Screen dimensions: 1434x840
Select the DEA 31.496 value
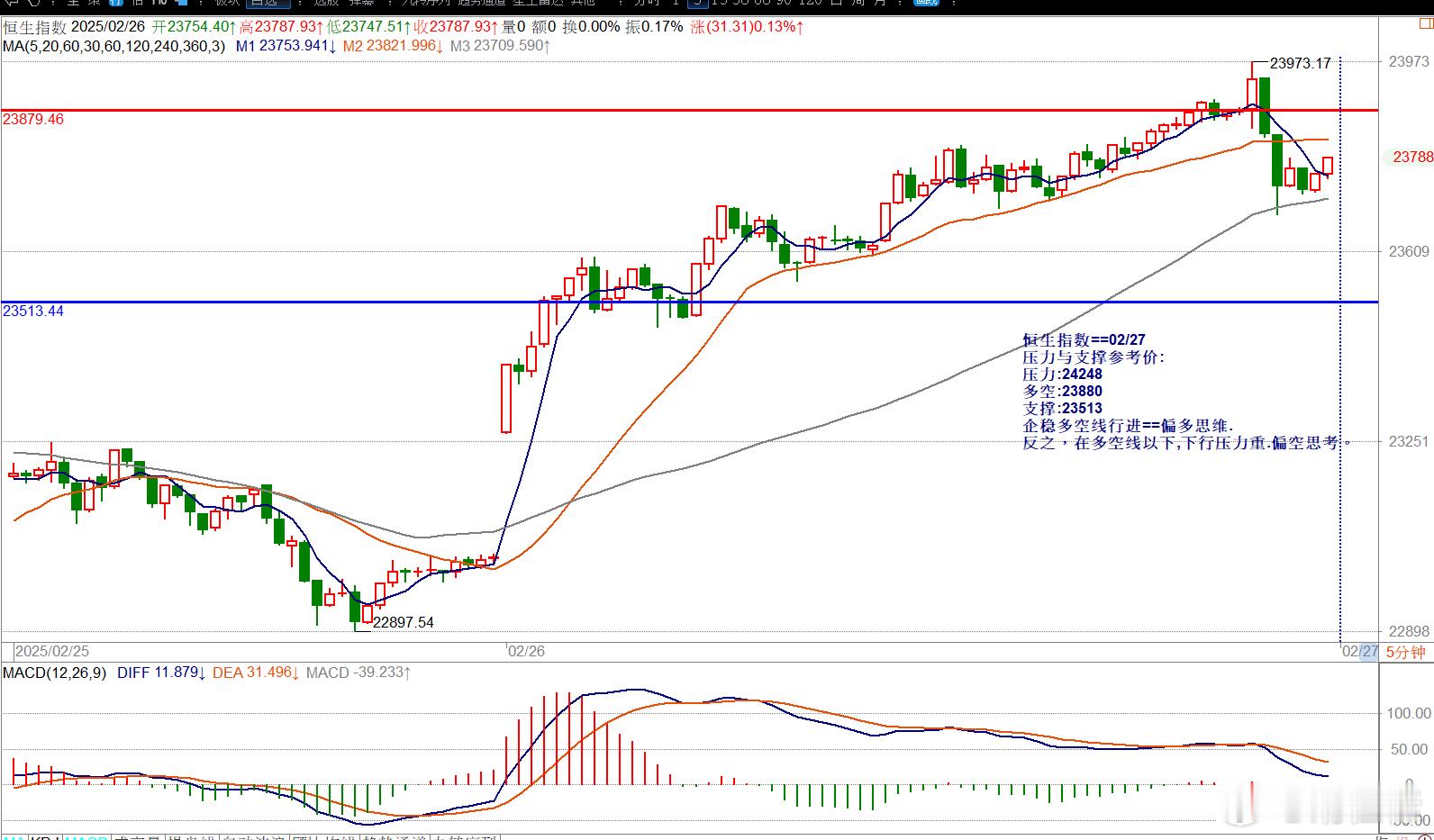(x=256, y=673)
